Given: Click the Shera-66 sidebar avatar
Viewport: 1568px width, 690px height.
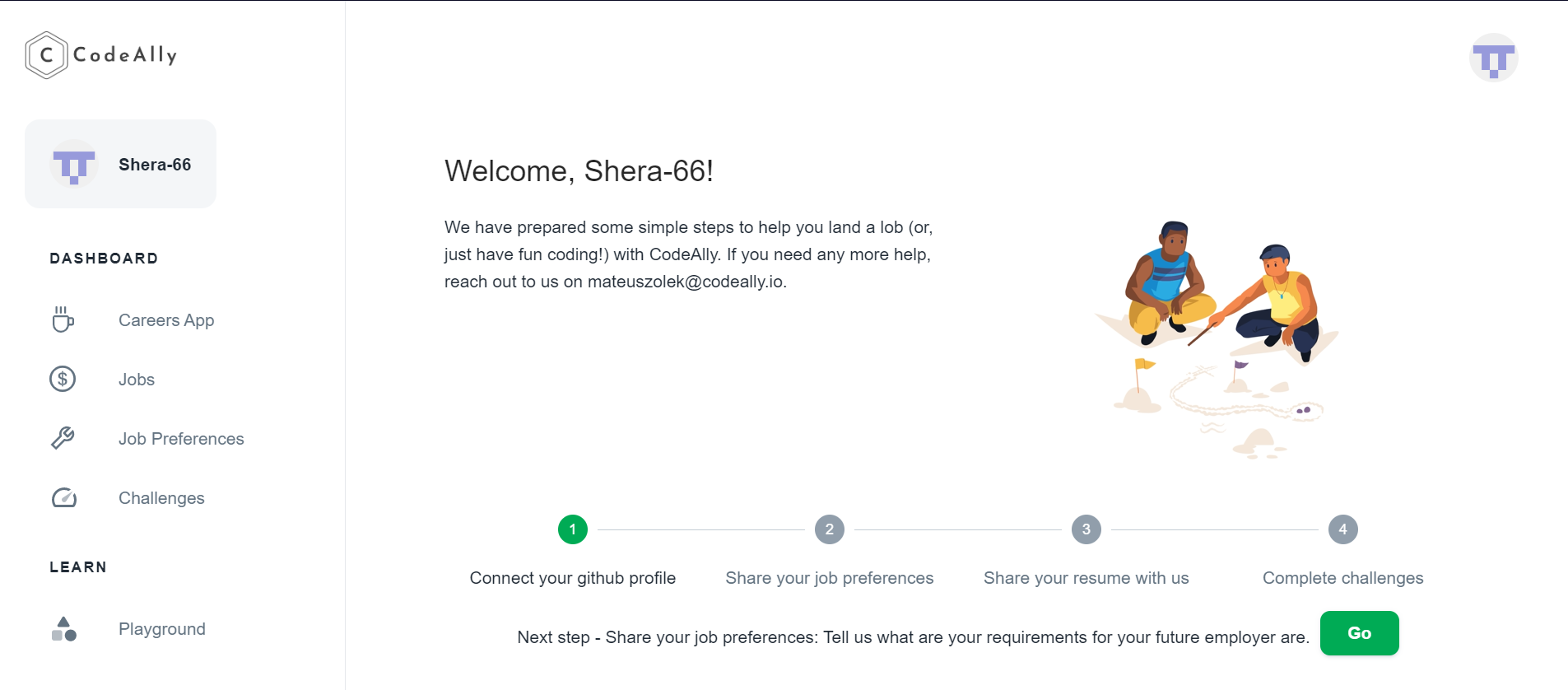Looking at the screenshot, I should pyautogui.click(x=74, y=165).
